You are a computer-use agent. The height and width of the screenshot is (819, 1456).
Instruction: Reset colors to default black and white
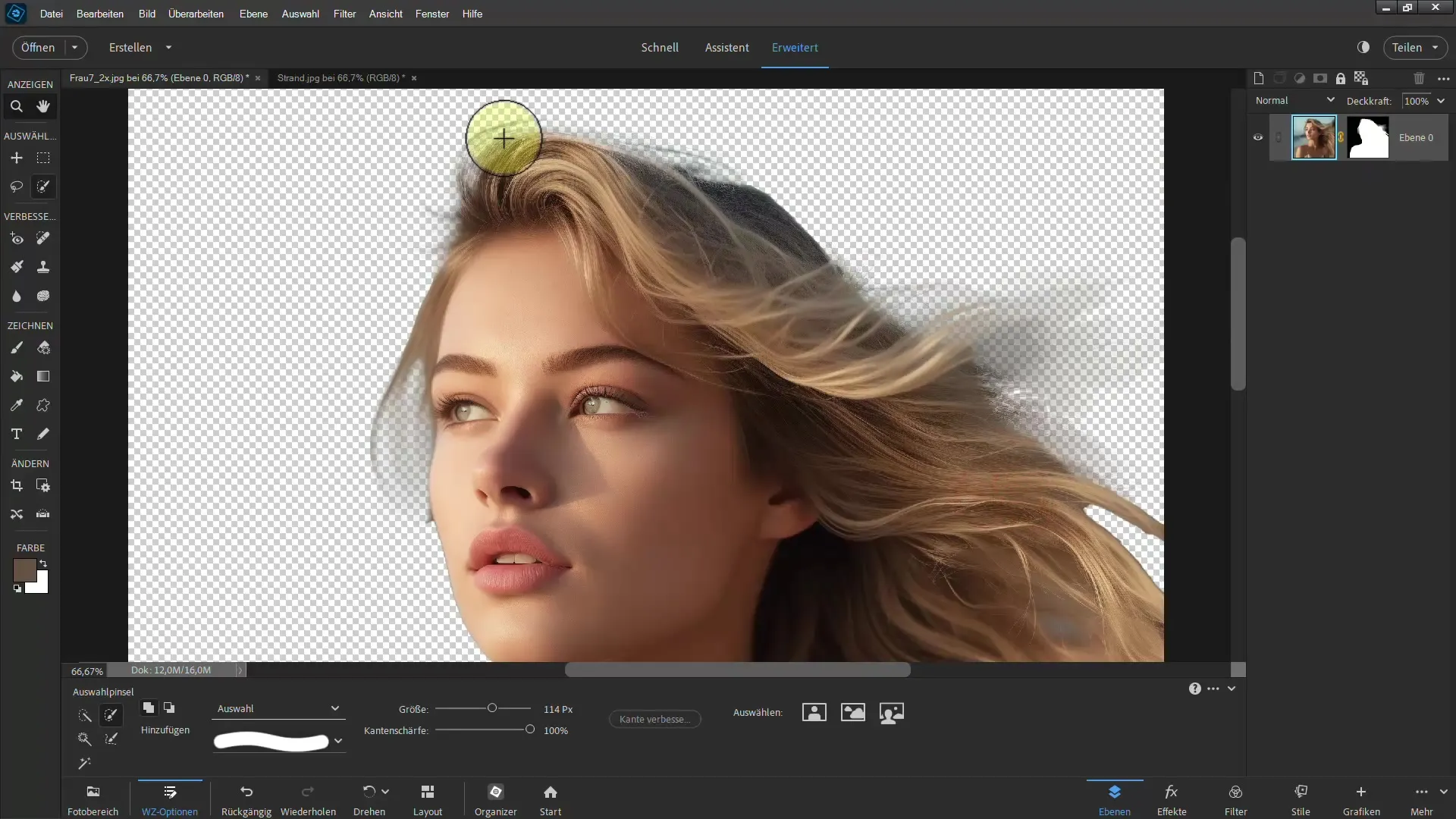click(17, 588)
